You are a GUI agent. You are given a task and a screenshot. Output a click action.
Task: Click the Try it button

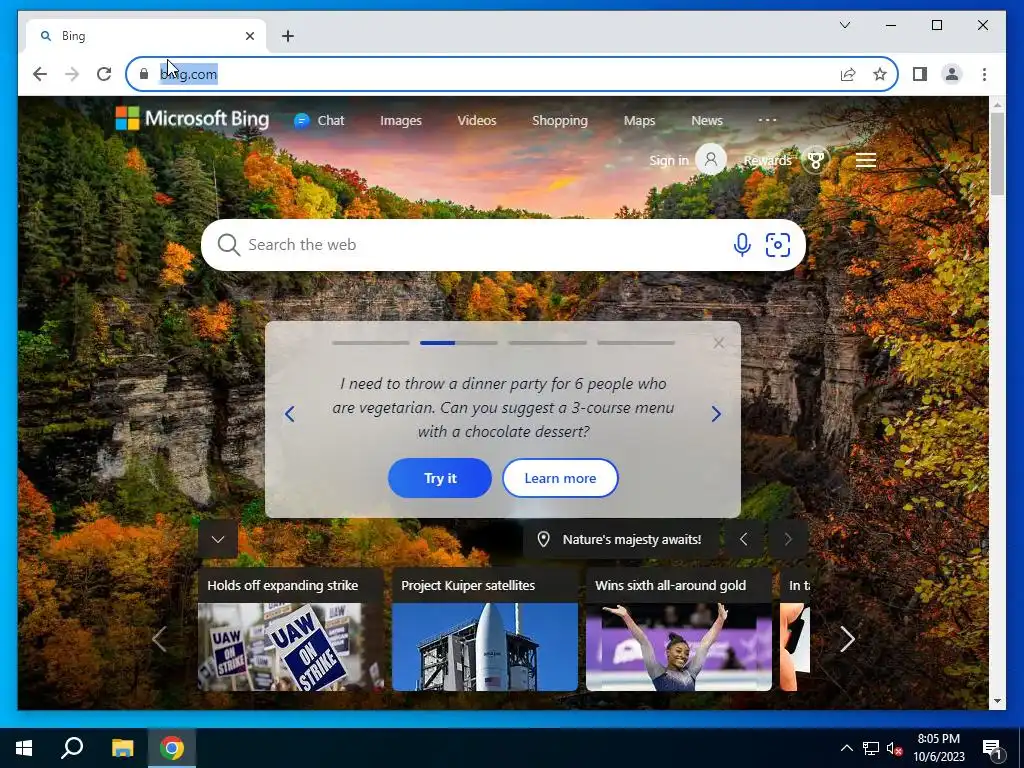(x=440, y=478)
